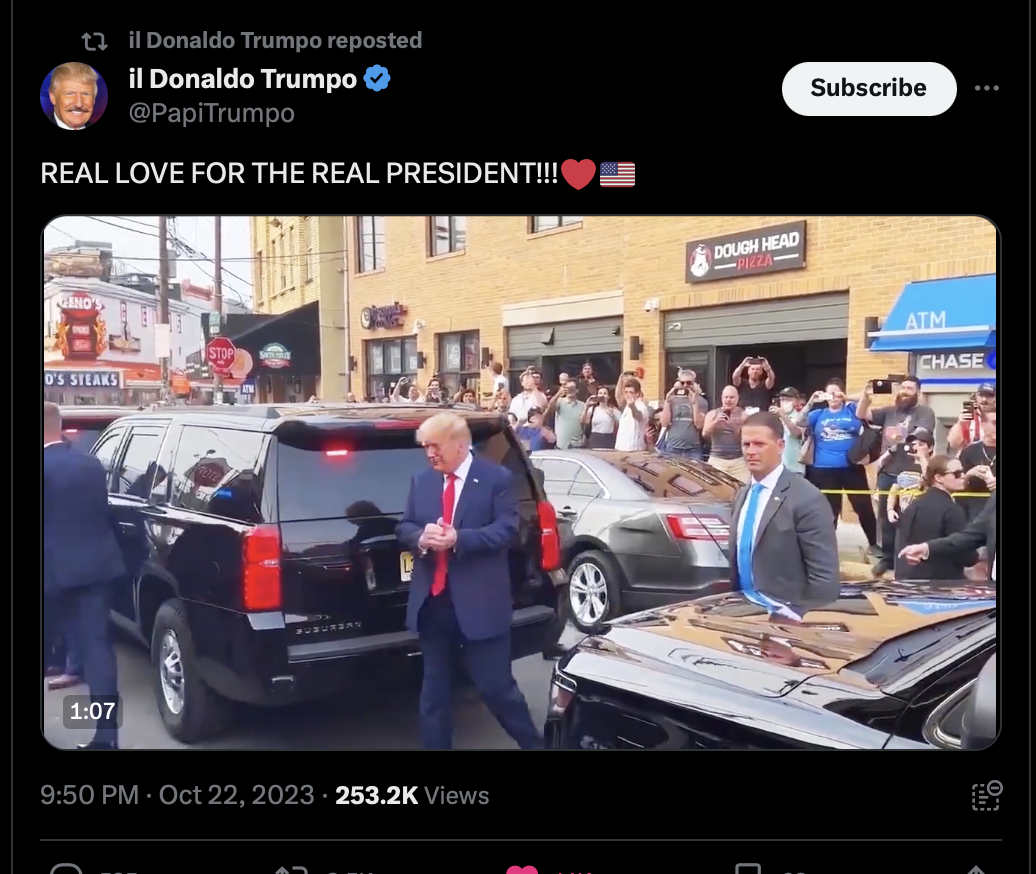The width and height of the screenshot is (1036, 874).
Task: View the 253.2K Views count details
Action: pyautogui.click(x=412, y=795)
